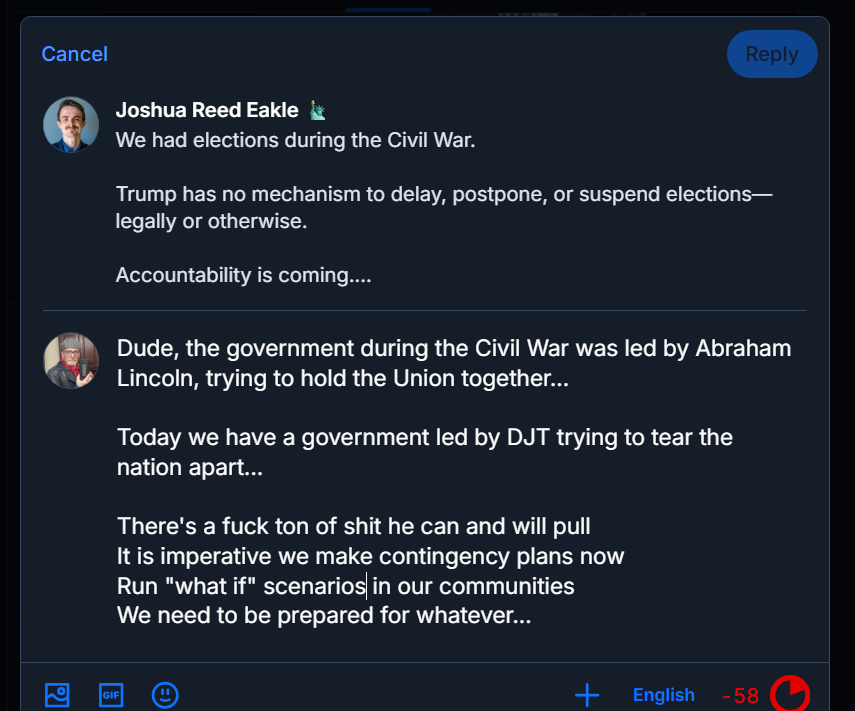Image resolution: width=855 pixels, height=711 pixels.
Task: Click the Statue of Liberty emoji
Action: [x=317, y=110]
